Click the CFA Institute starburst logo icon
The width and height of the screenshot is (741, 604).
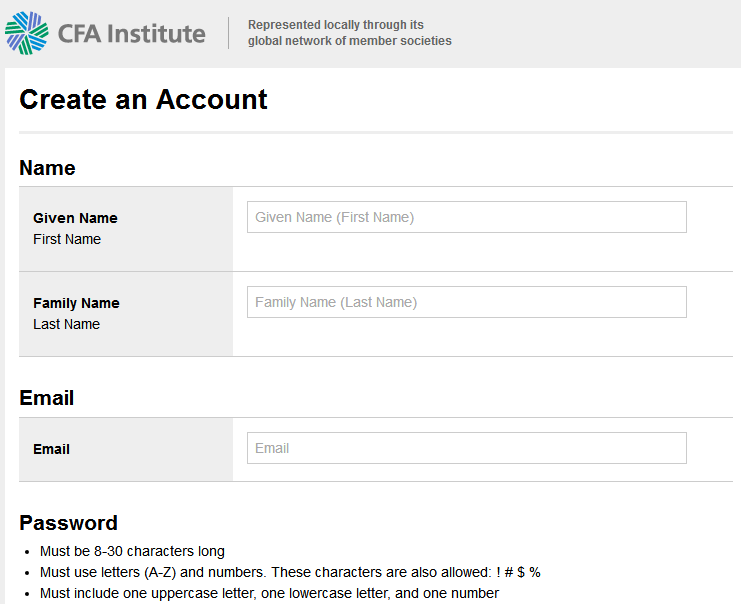(x=26, y=33)
